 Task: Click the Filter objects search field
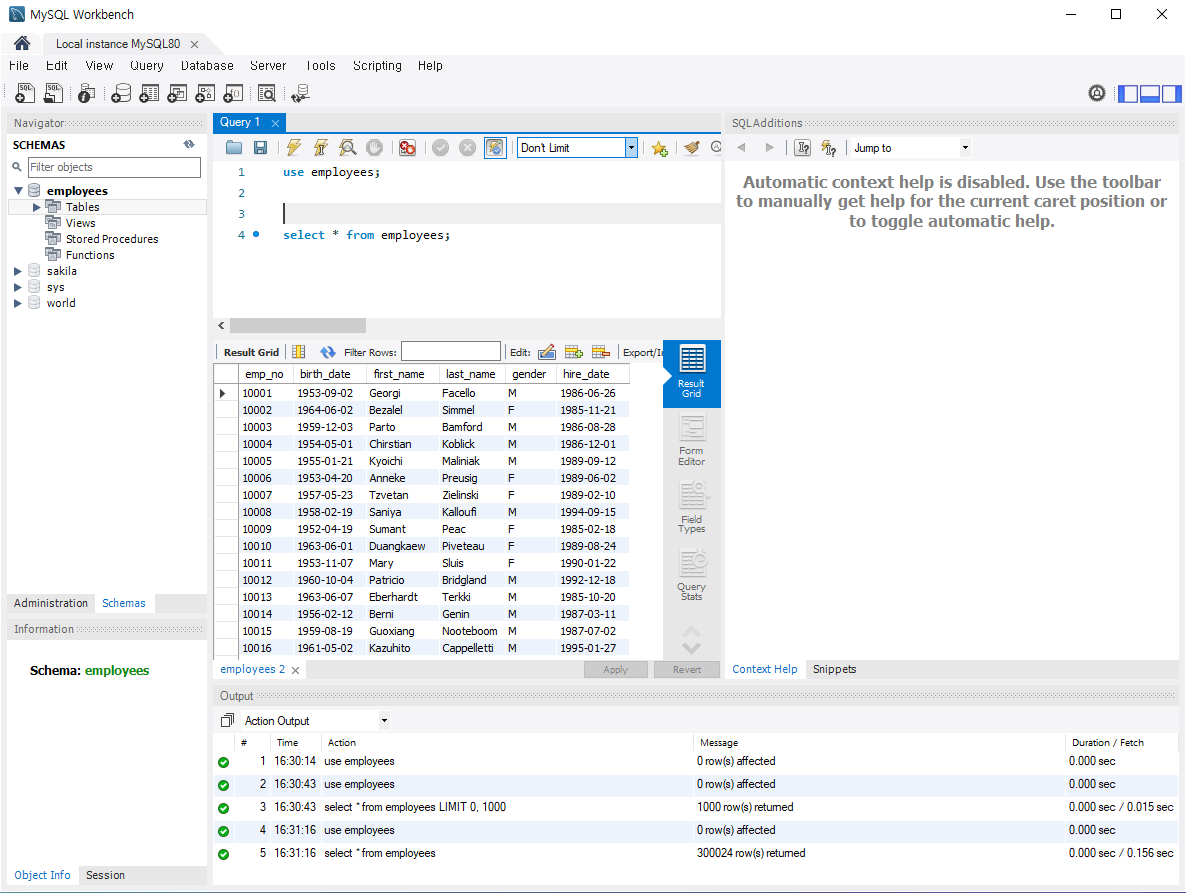pos(113,167)
